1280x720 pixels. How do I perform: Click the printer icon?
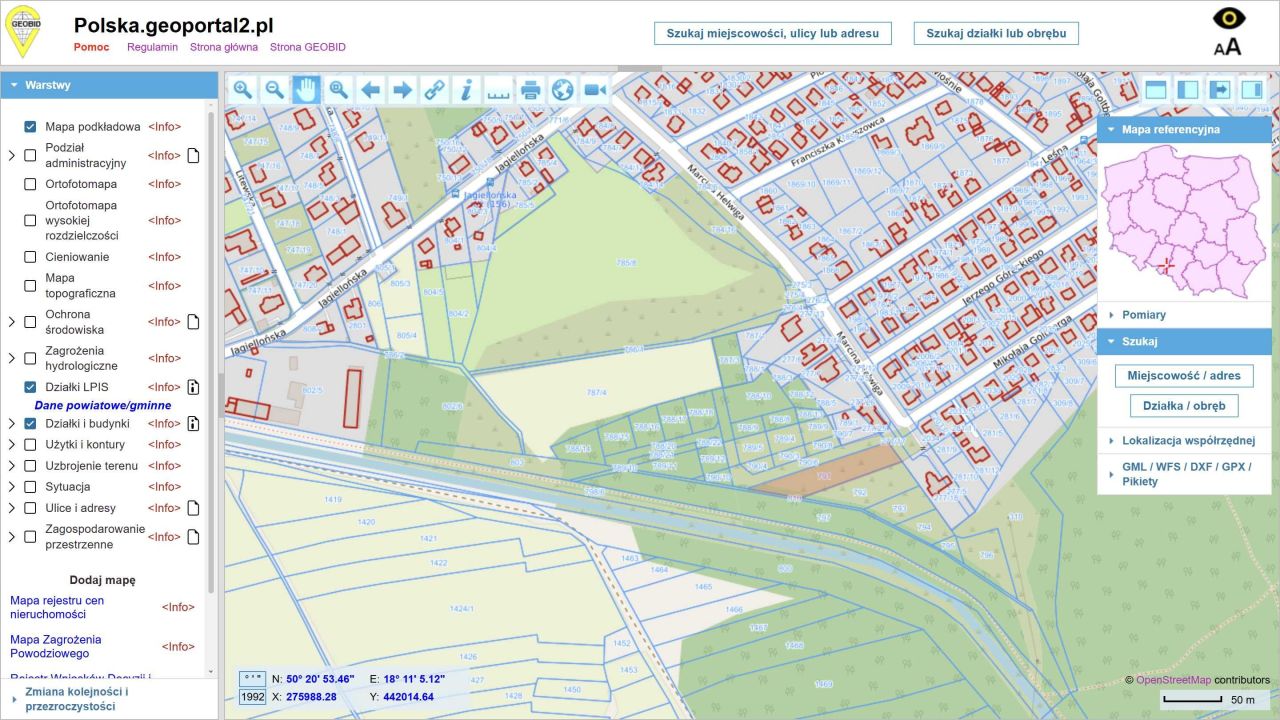coord(530,89)
